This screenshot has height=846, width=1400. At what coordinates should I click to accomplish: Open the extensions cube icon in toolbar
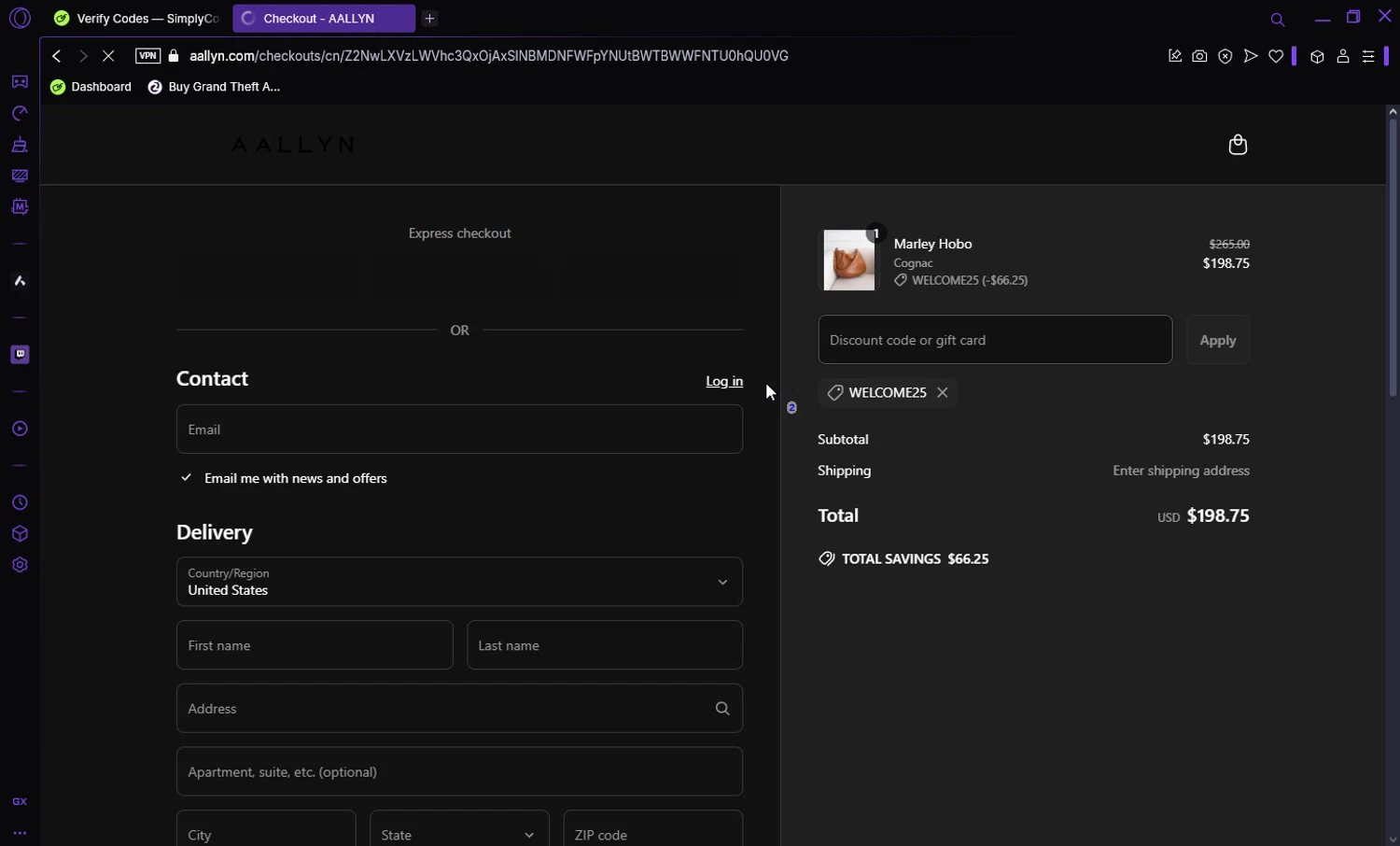pos(1317,56)
